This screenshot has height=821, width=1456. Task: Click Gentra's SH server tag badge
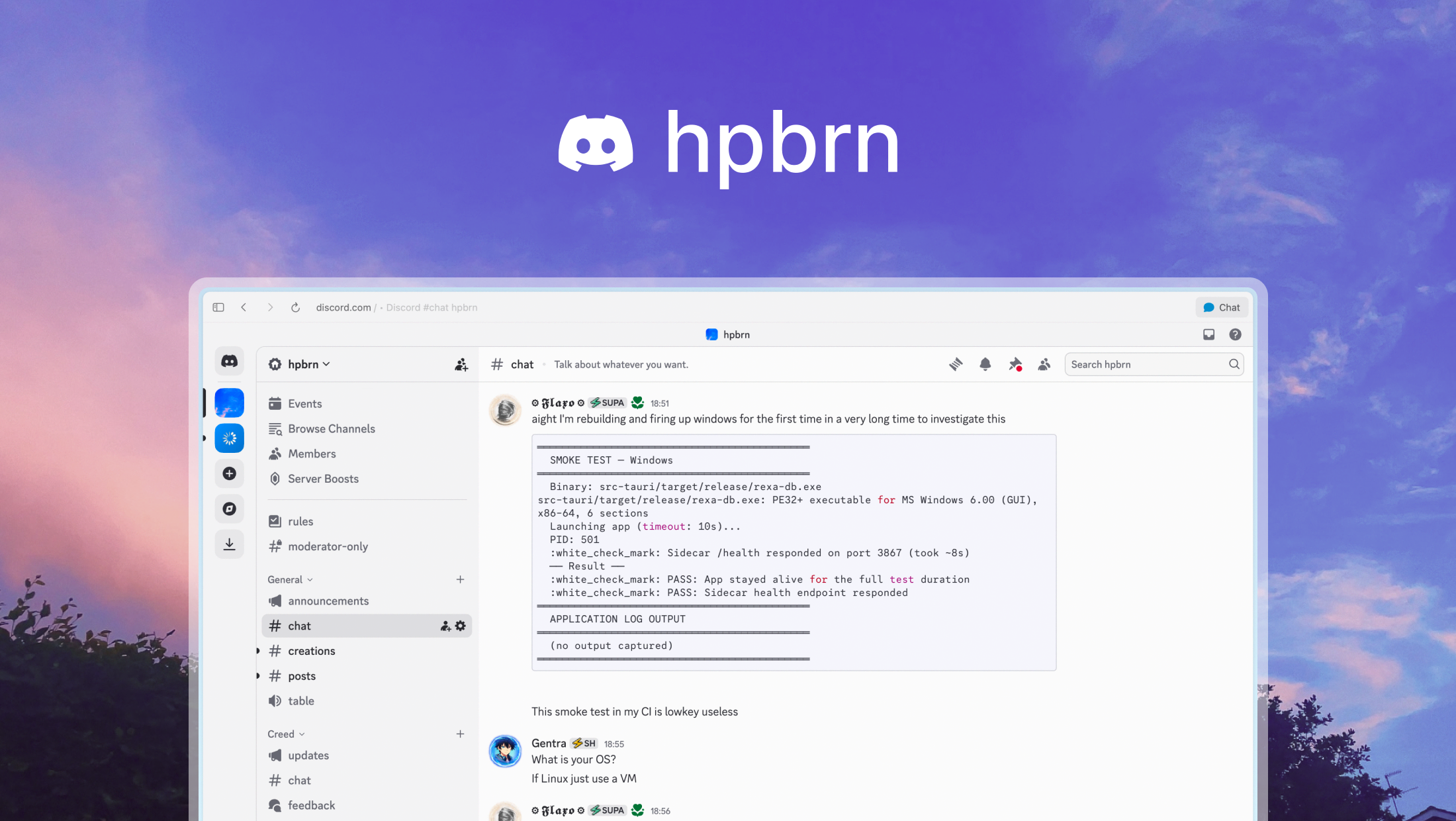tap(584, 744)
